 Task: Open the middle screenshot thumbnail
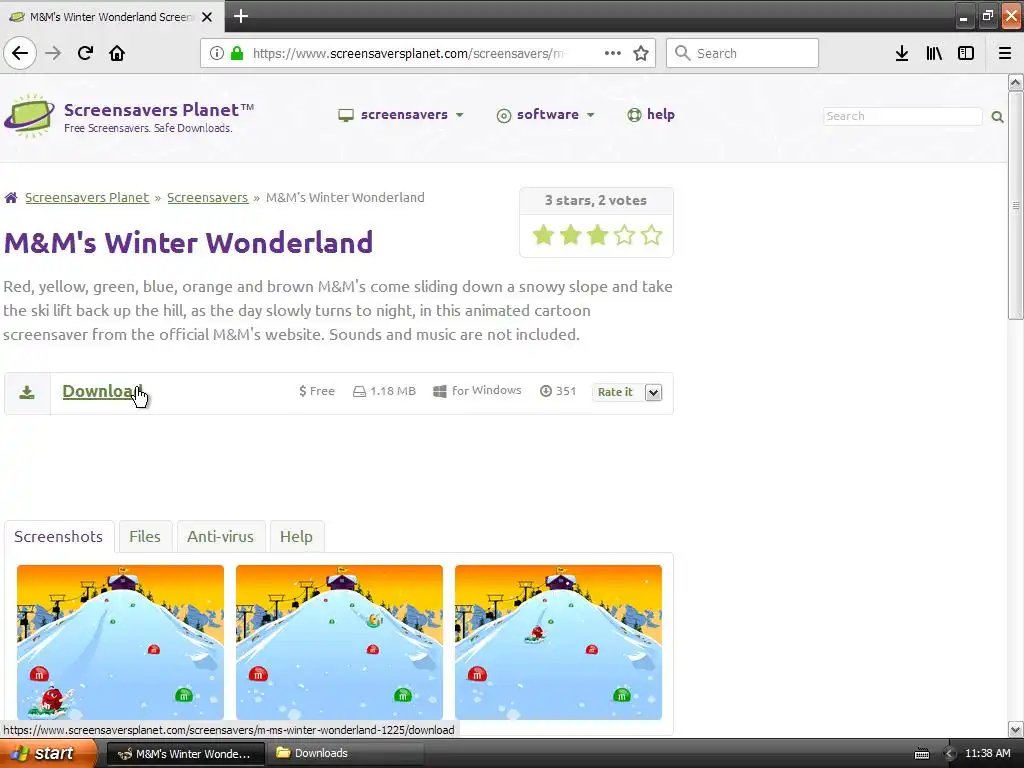[340, 643]
